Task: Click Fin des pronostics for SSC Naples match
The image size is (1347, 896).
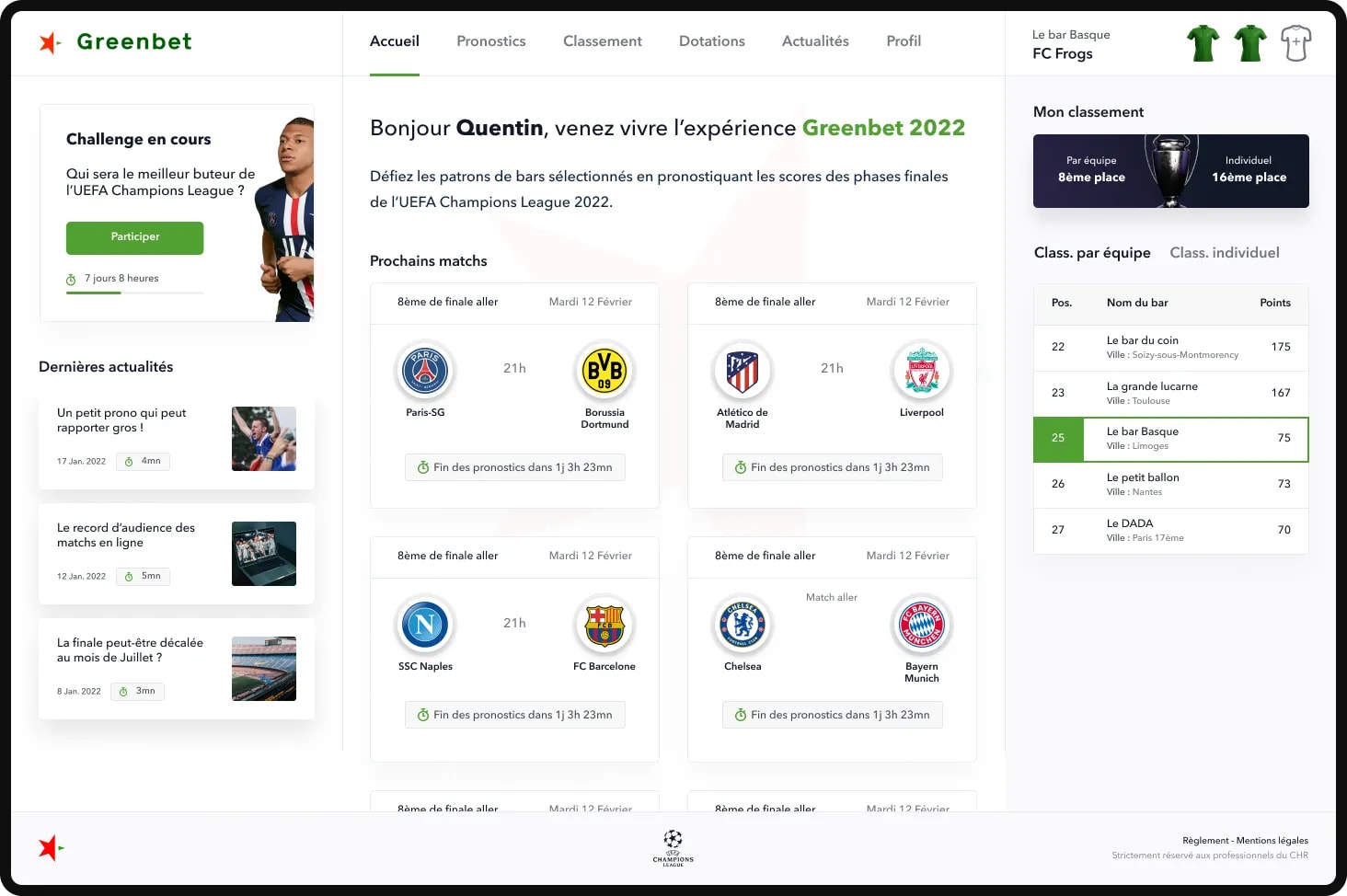Action: coord(515,715)
